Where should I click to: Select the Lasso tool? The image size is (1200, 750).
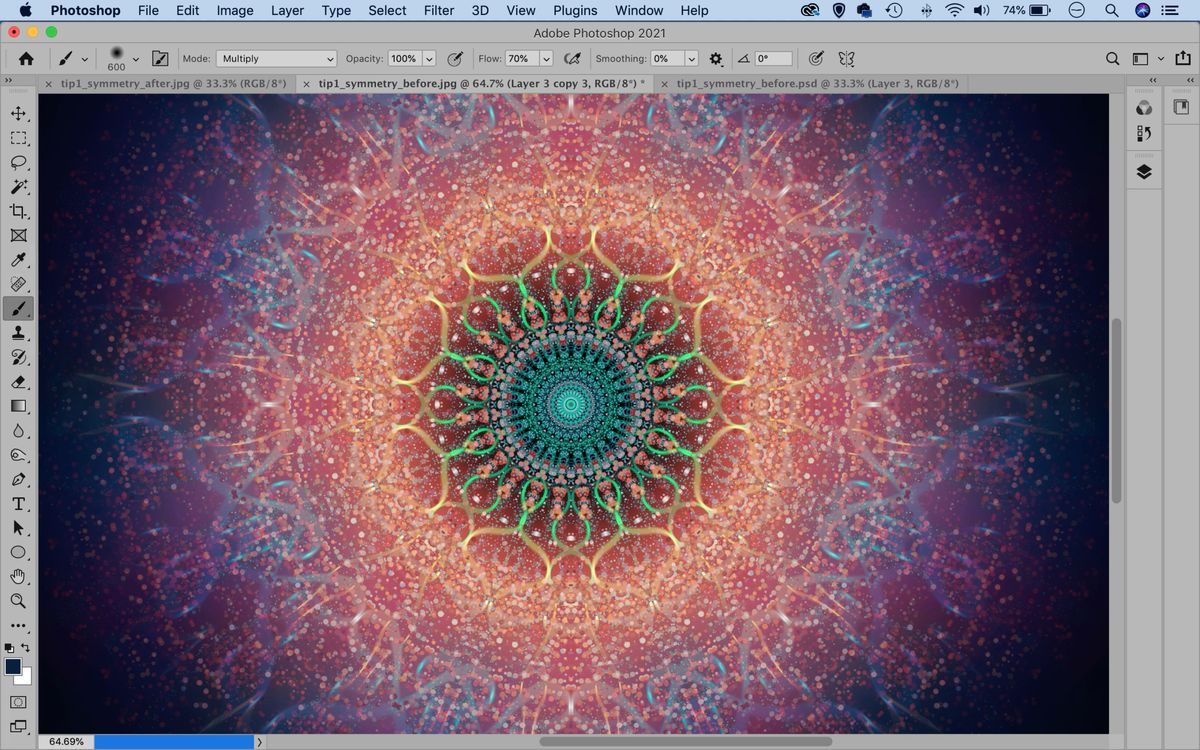[19, 163]
